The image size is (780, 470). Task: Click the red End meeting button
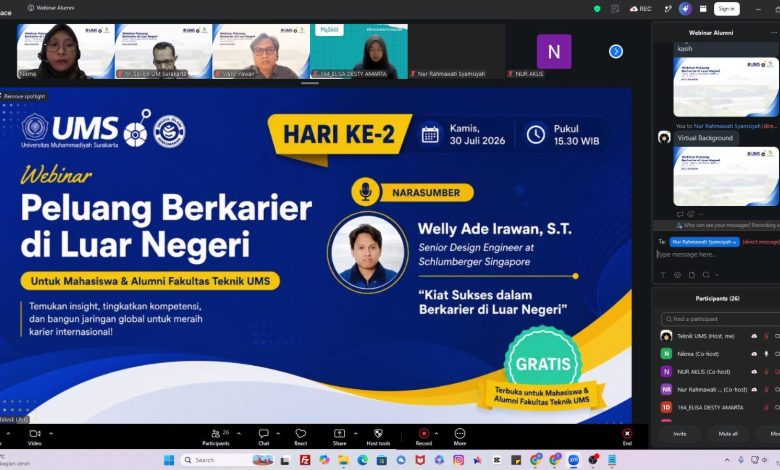pyautogui.click(x=627, y=436)
